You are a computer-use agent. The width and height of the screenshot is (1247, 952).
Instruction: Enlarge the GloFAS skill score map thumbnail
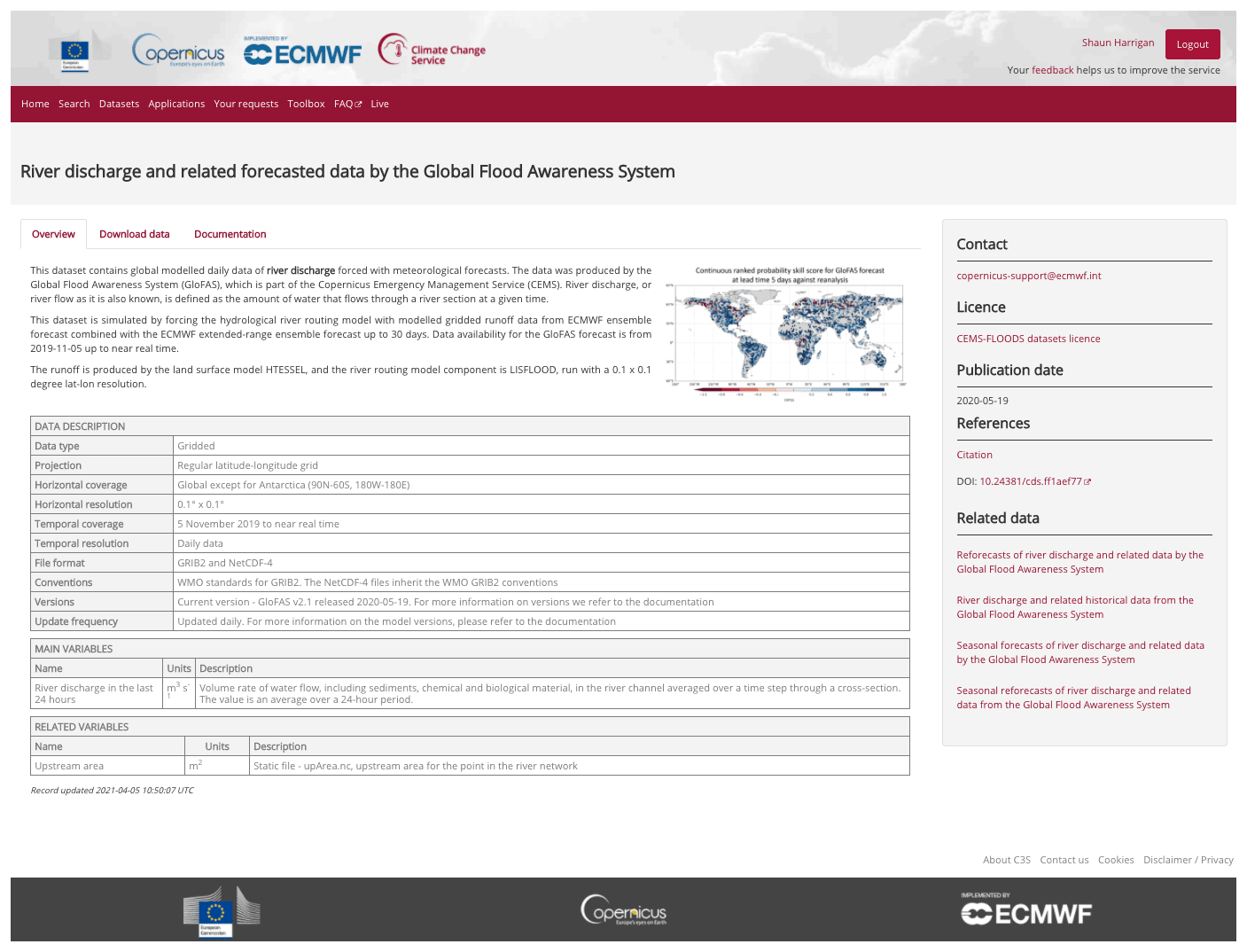tap(789, 333)
